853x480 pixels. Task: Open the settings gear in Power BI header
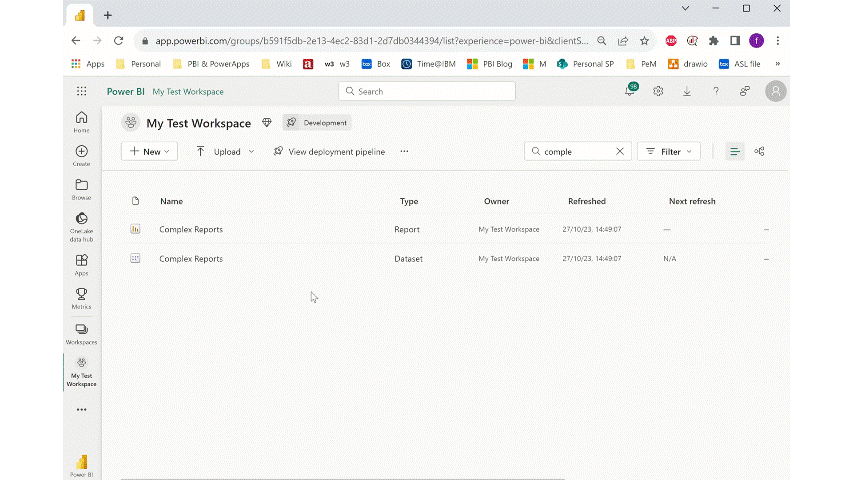coord(658,91)
